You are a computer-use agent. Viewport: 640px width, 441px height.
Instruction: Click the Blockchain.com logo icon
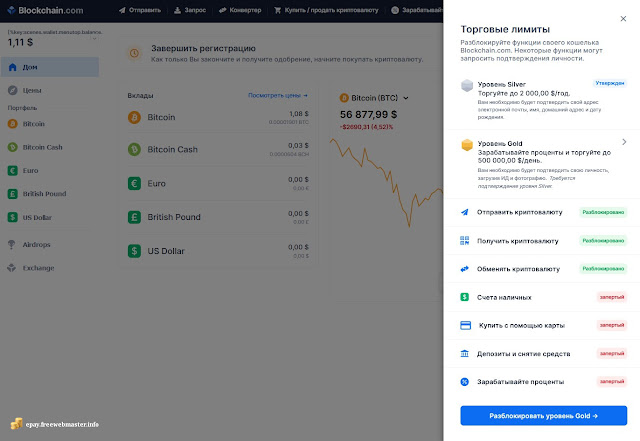click(11, 10)
